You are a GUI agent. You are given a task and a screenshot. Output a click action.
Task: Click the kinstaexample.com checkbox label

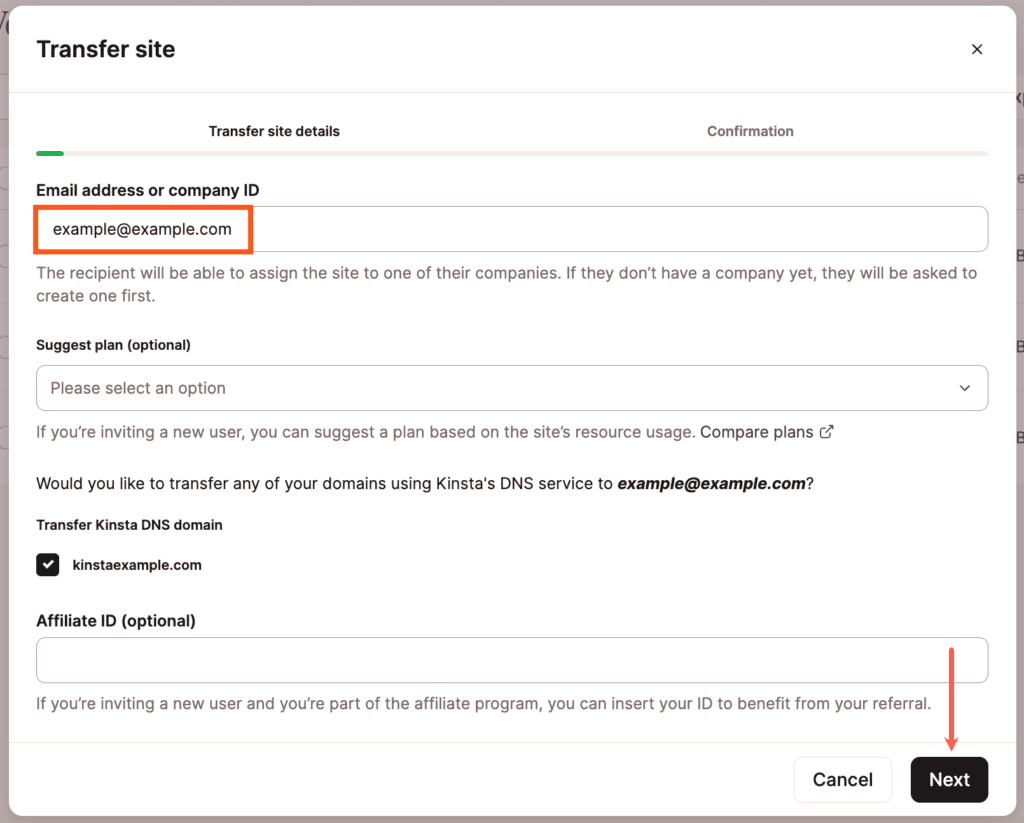(x=137, y=564)
